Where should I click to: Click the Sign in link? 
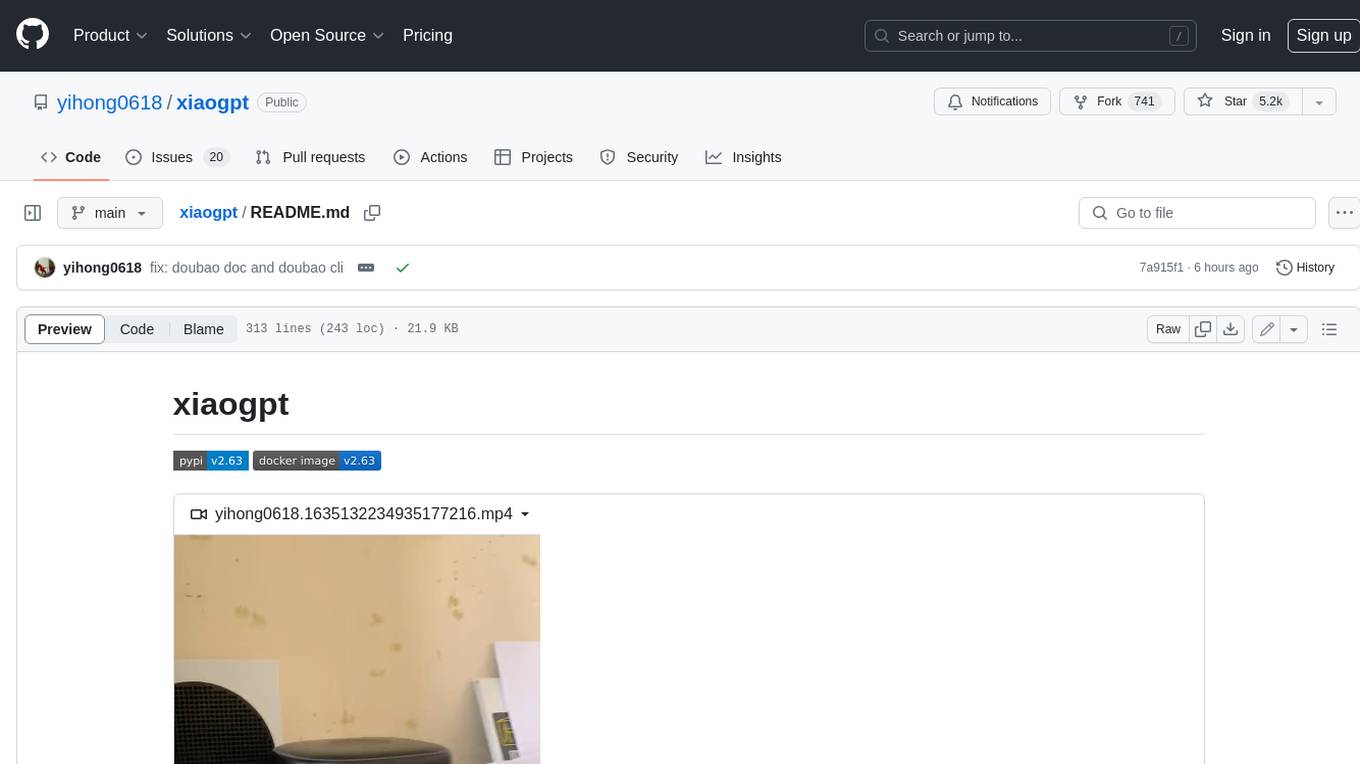[1245, 35]
